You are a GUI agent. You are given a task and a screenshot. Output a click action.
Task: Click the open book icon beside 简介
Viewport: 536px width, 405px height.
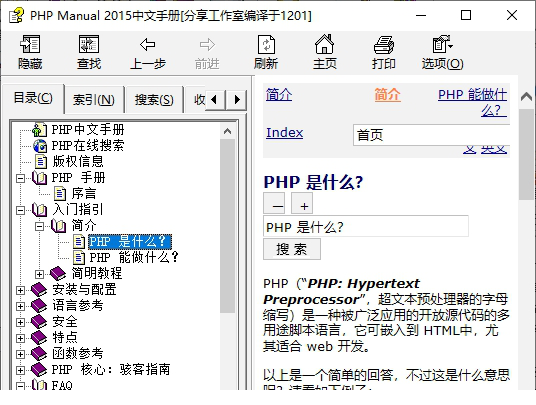tap(58, 226)
